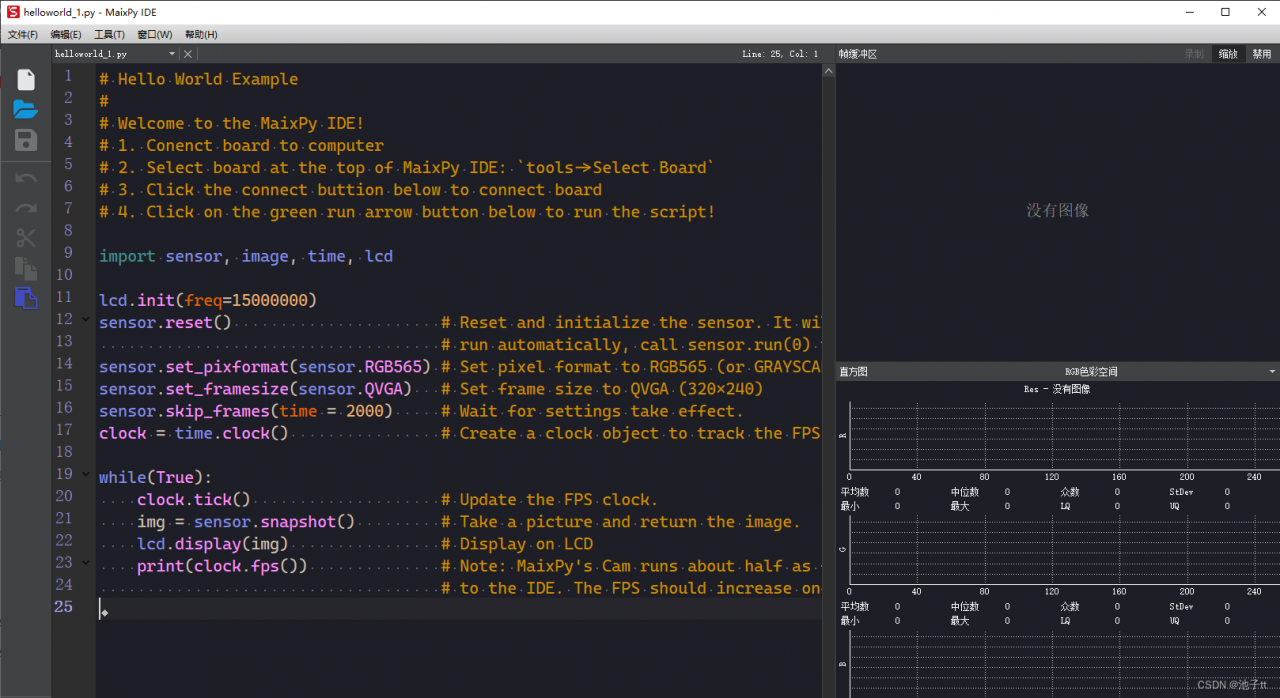1280x698 pixels.
Task: Click the 'sensor.reset()' code
Action: (165, 322)
